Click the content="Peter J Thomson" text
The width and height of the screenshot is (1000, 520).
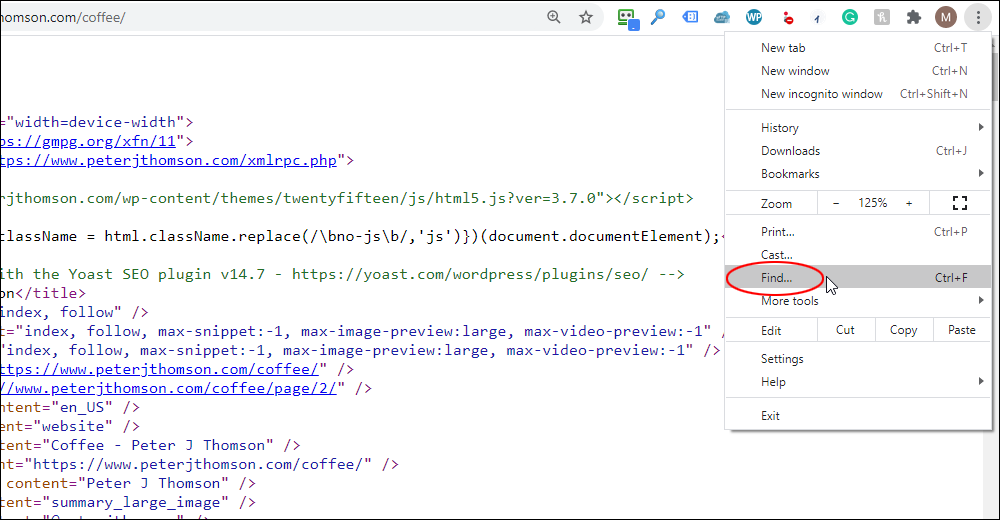pos(117,484)
